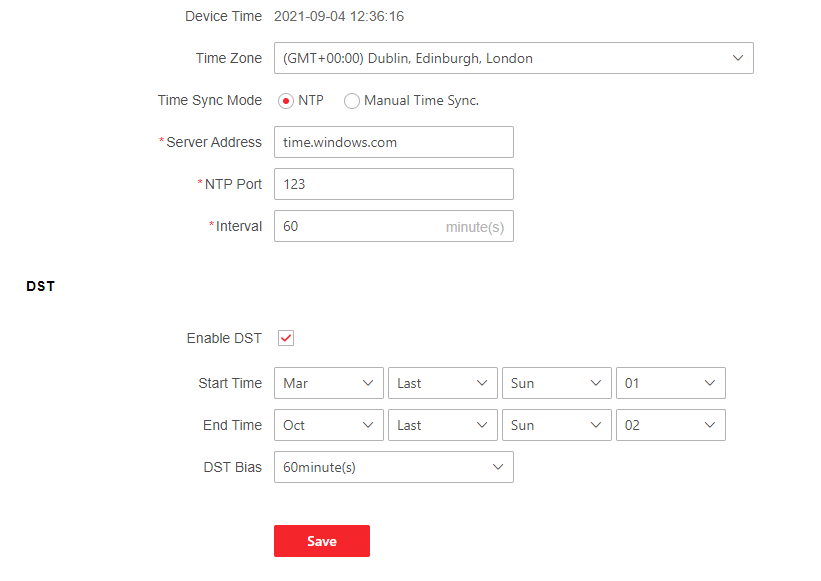The image size is (821, 581).
Task: Open End Time day dropdown showing Sun
Action: point(556,425)
